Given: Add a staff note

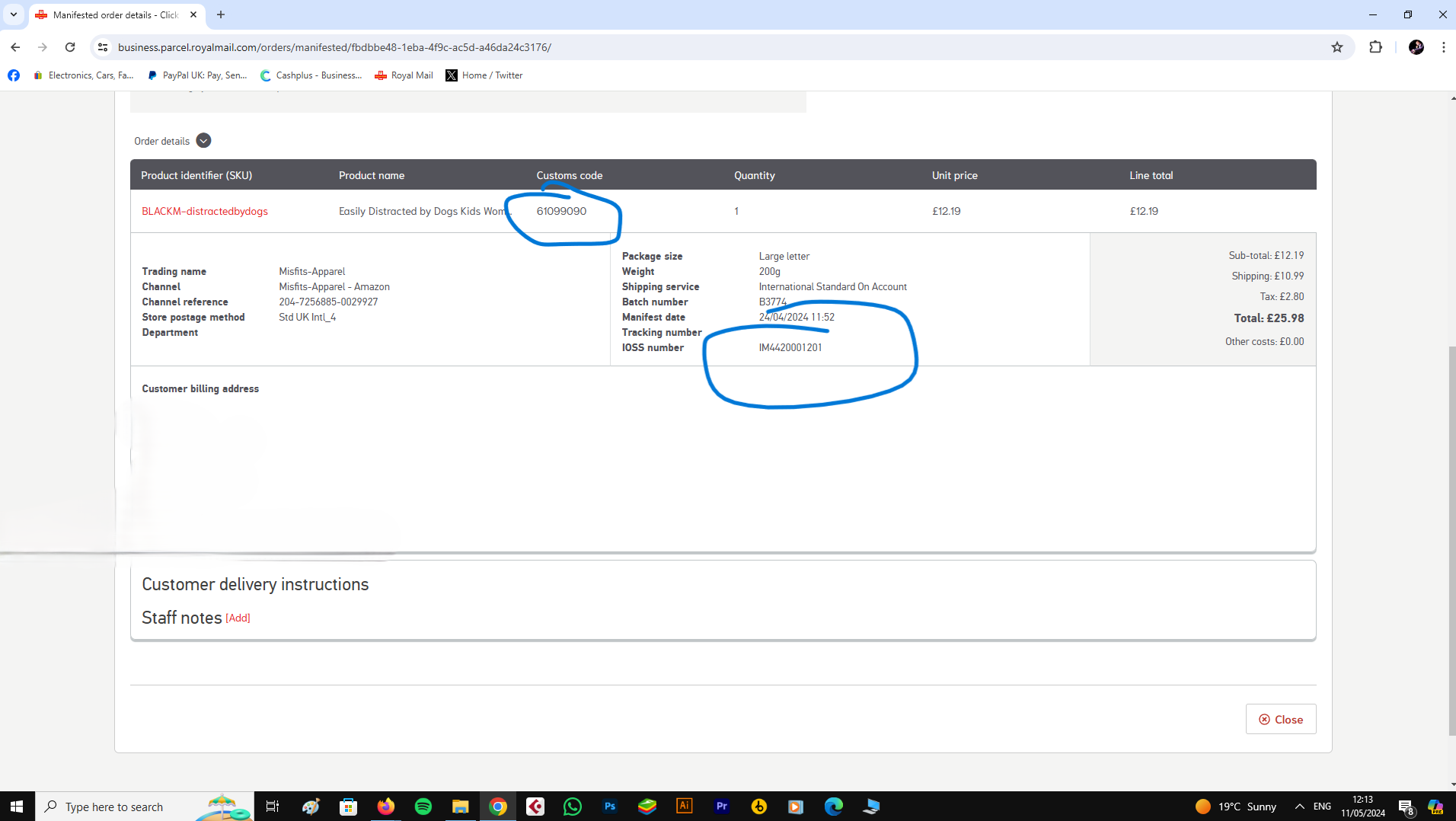Looking at the screenshot, I should click(x=238, y=618).
